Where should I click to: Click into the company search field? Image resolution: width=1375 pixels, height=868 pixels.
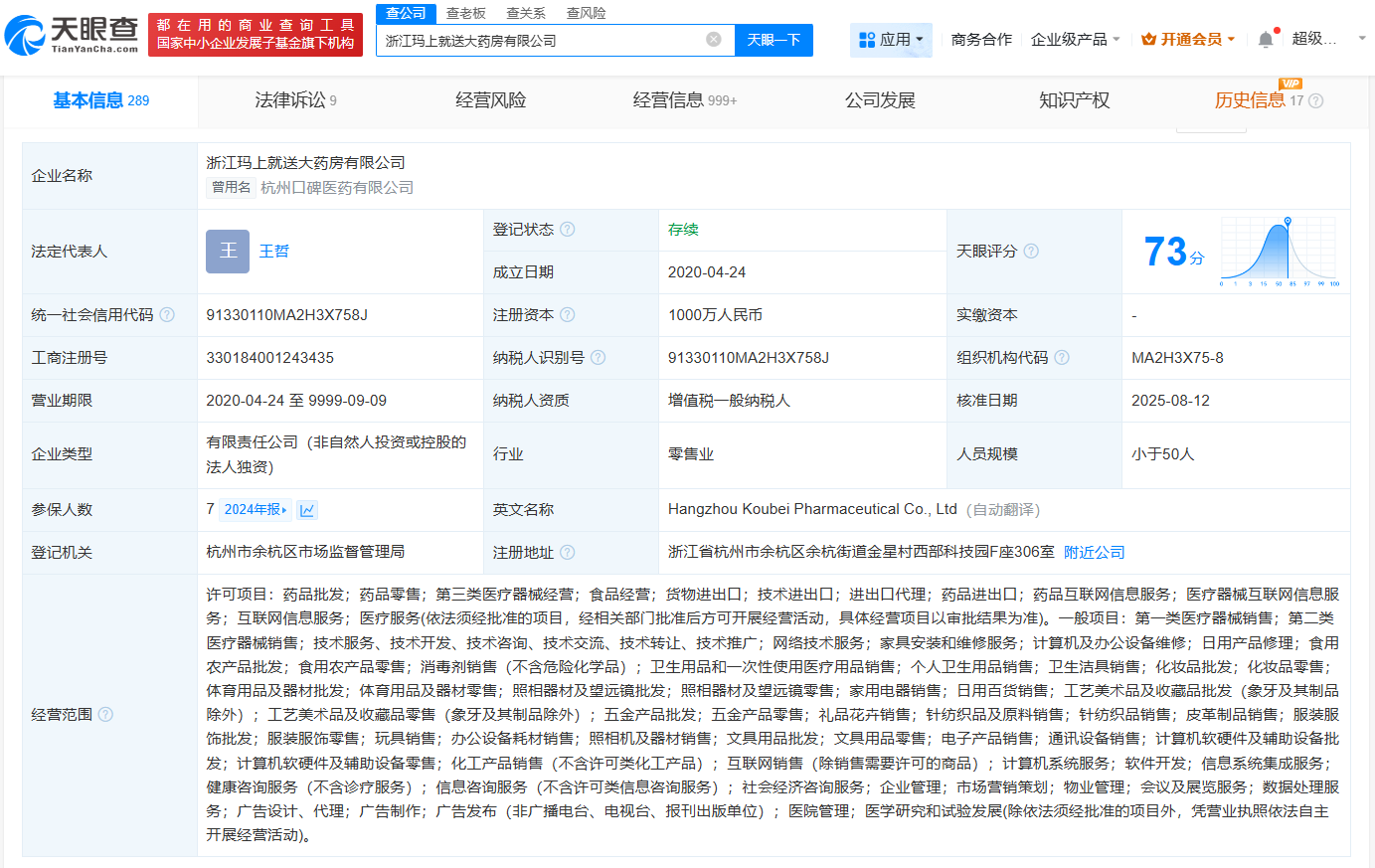542,41
